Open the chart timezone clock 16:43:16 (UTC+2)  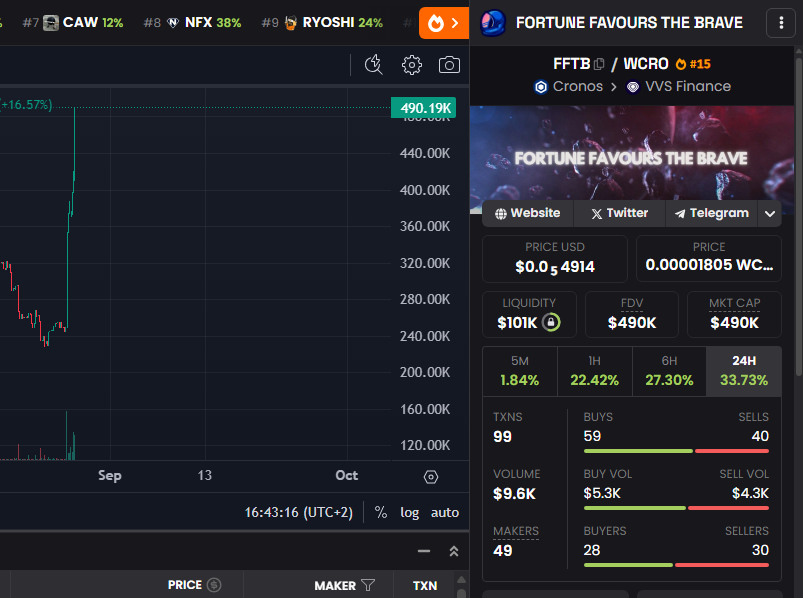[299, 512]
